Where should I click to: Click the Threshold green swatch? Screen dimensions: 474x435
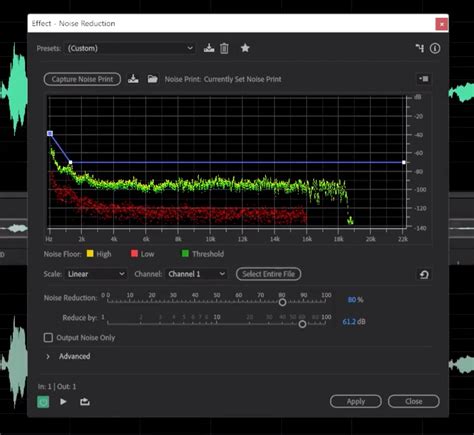click(185, 254)
